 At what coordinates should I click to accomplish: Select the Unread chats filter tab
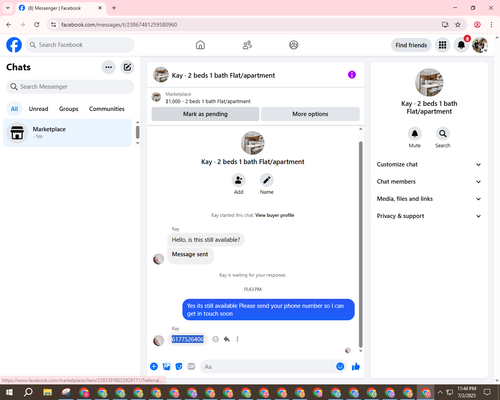(38, 109)
